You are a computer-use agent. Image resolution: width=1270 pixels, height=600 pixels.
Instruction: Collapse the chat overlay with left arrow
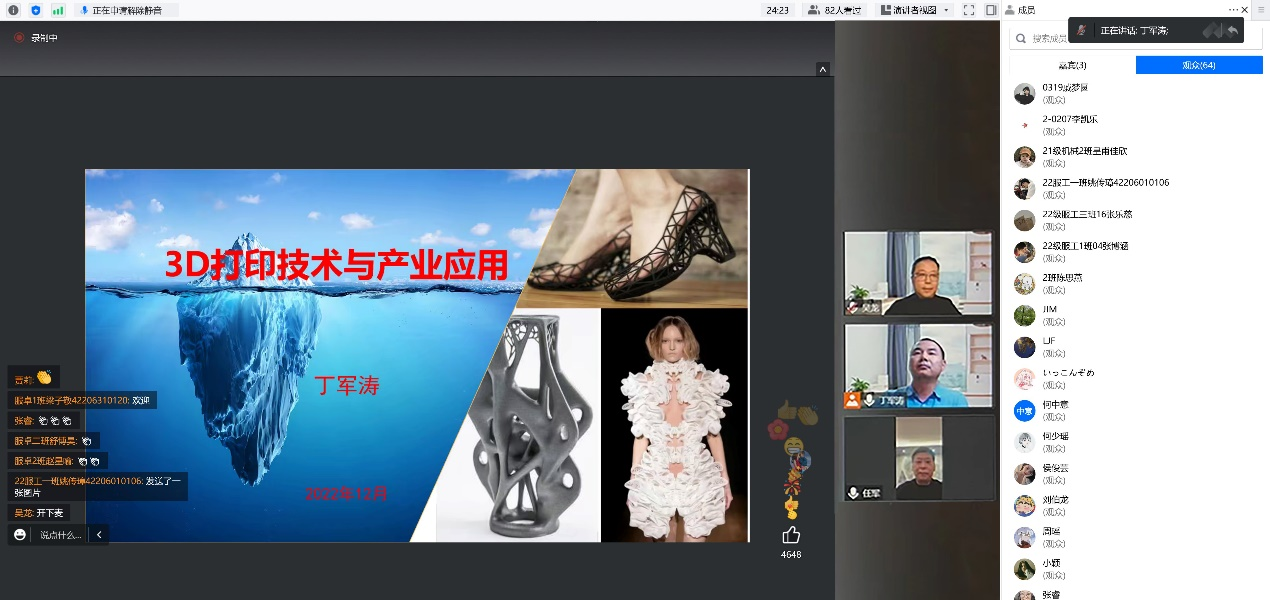(98, 535)
